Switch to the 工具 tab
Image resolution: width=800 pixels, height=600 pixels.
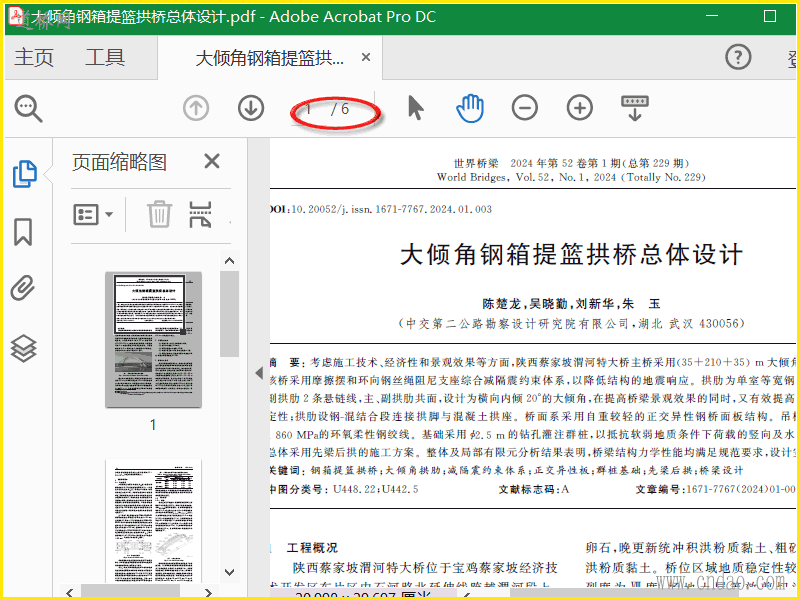pyautogui.click(x=105, y=57)
